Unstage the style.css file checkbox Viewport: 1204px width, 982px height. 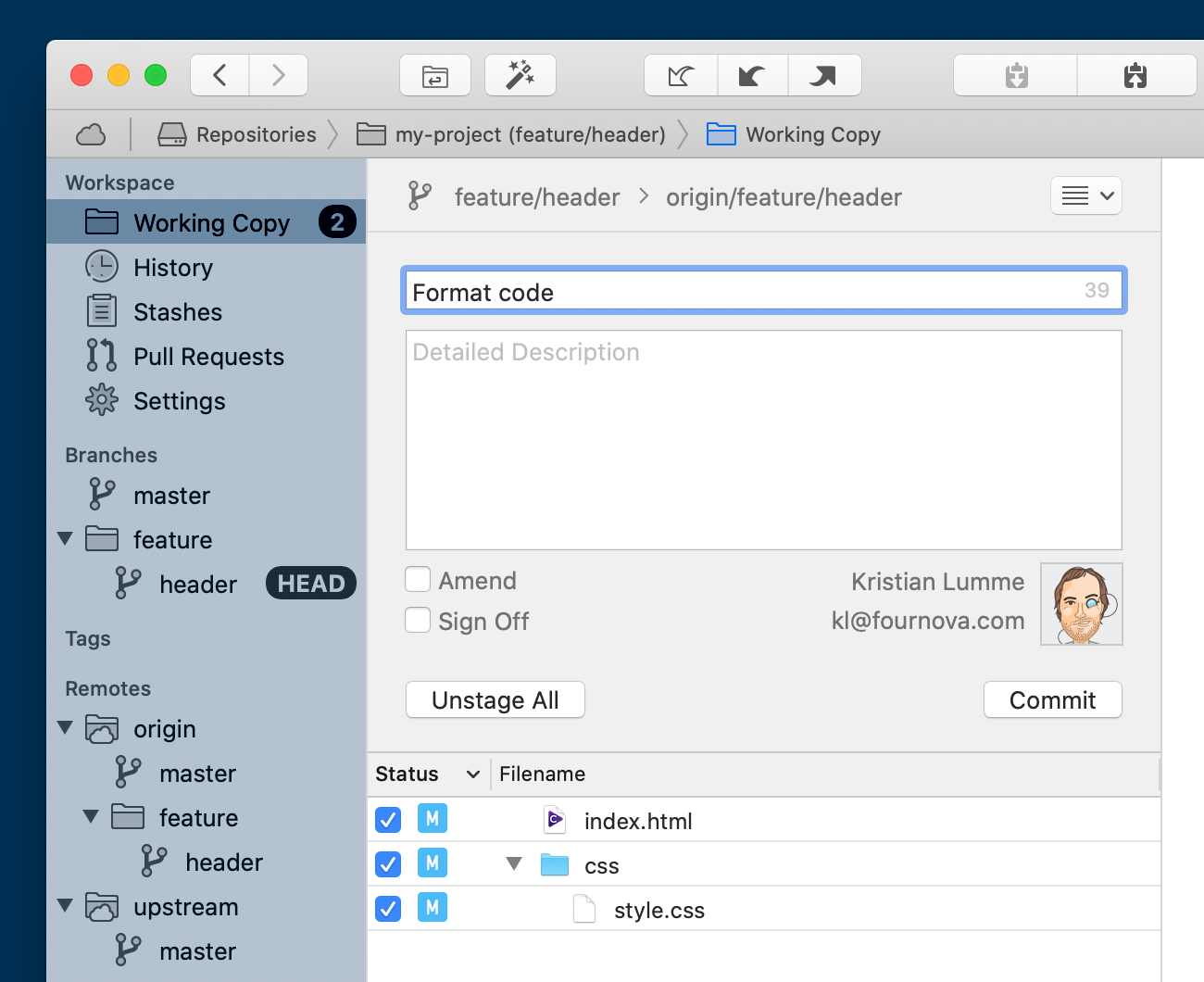(388, 909)
